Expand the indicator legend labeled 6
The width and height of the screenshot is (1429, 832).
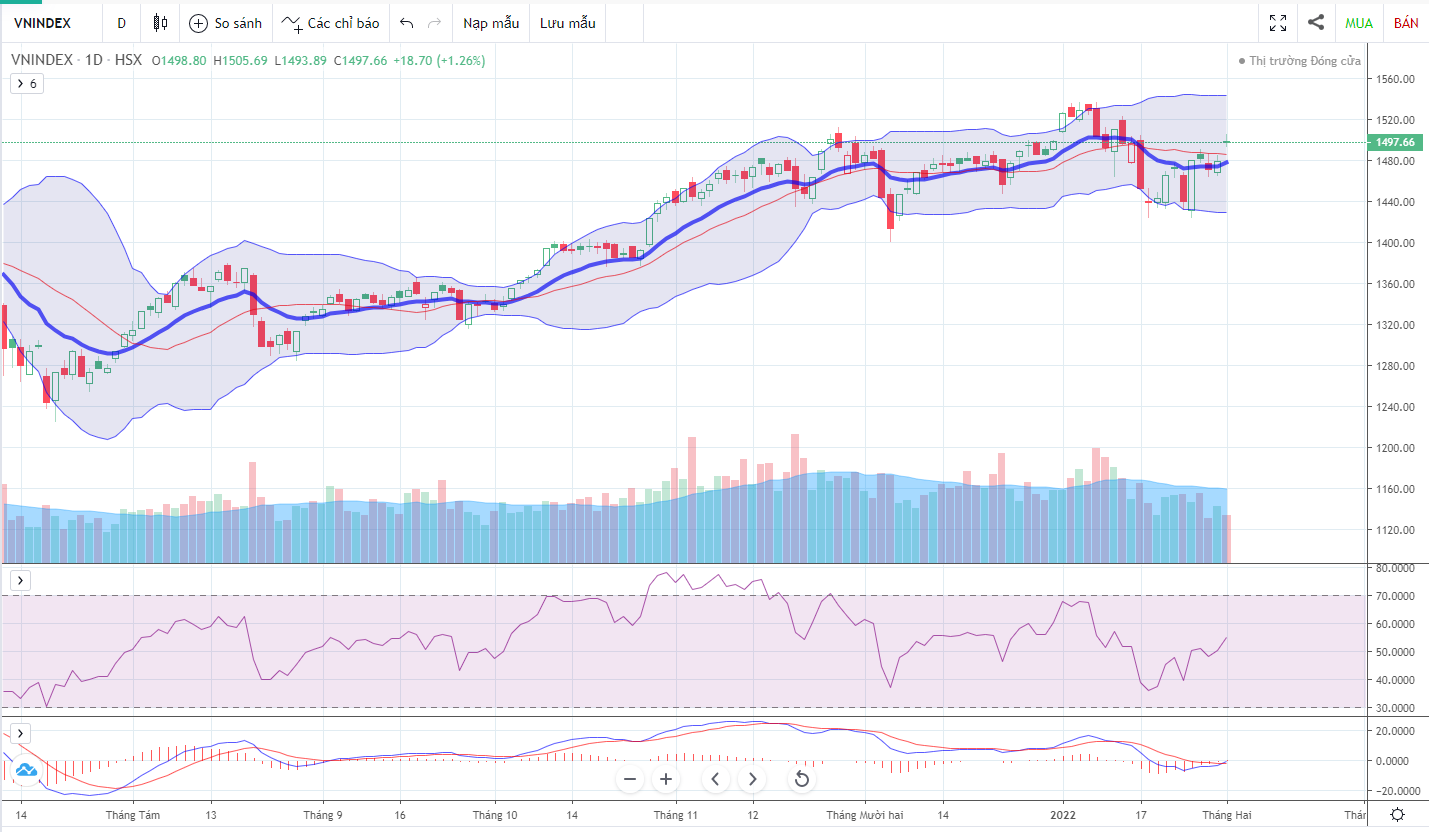27,84
